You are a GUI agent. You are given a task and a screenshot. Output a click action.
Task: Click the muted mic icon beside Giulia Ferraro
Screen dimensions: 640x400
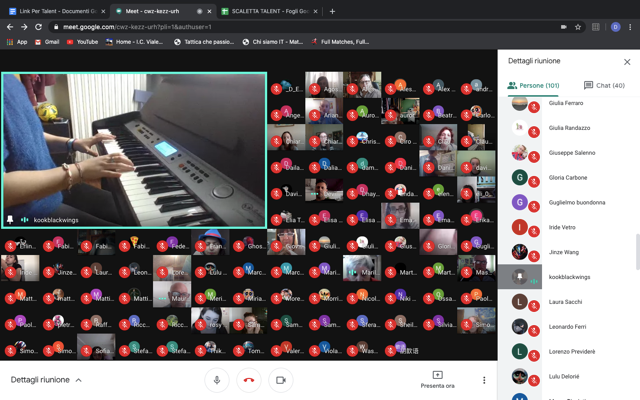[x=534, y=105]
